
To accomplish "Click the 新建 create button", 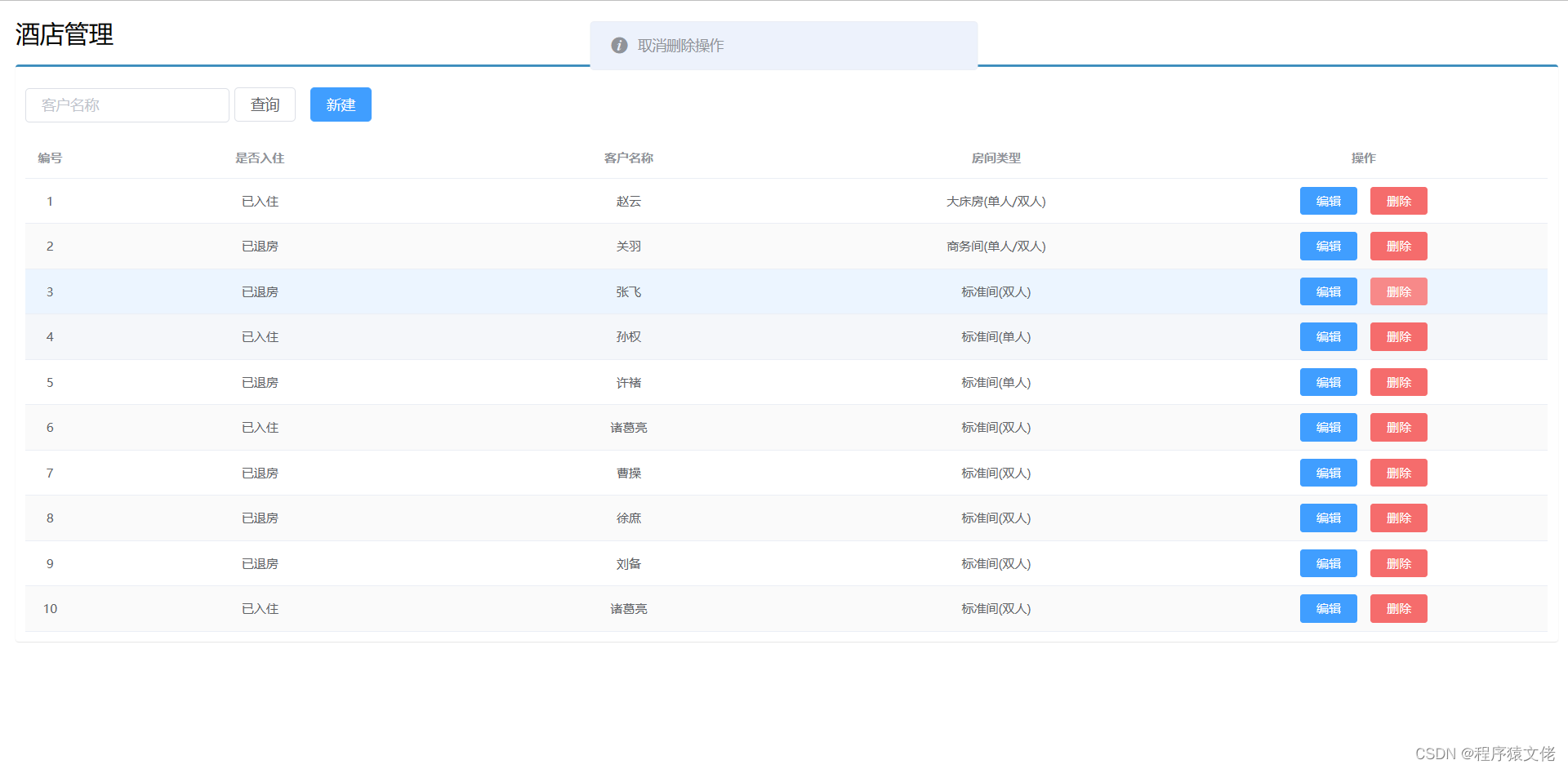I will pyautogui.click(x=341, y=104).
